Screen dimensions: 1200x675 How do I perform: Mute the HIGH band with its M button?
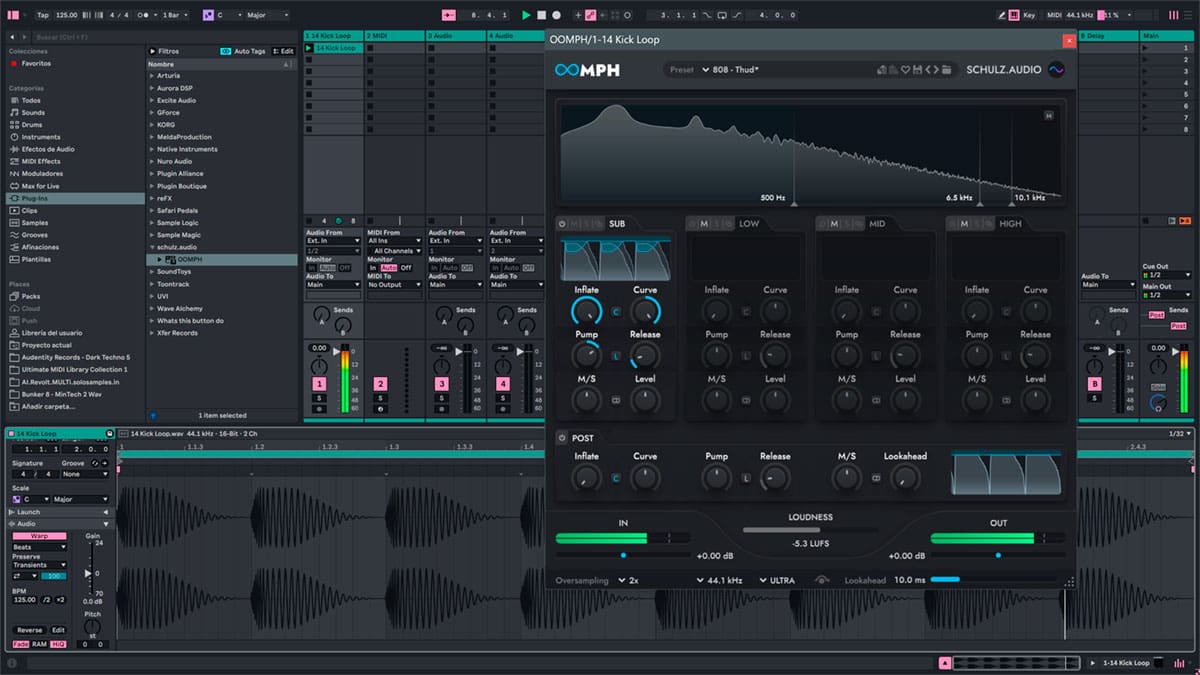964,224
